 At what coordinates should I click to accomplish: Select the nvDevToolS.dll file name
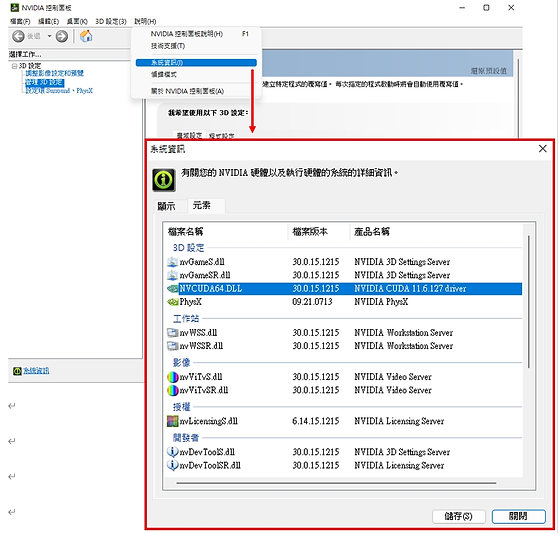(207, 452)
